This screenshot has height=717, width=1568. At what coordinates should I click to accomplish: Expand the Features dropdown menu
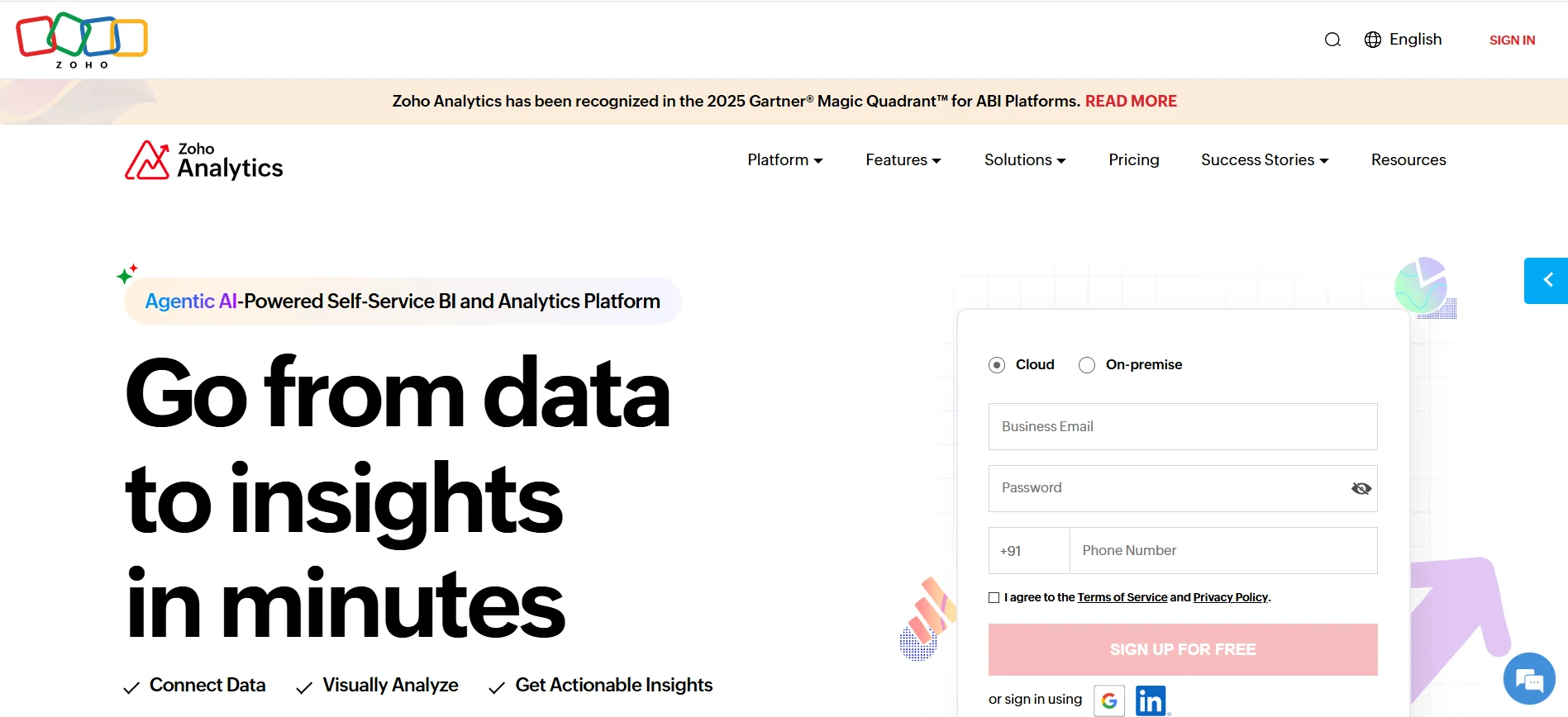click(x=903, y=160)
